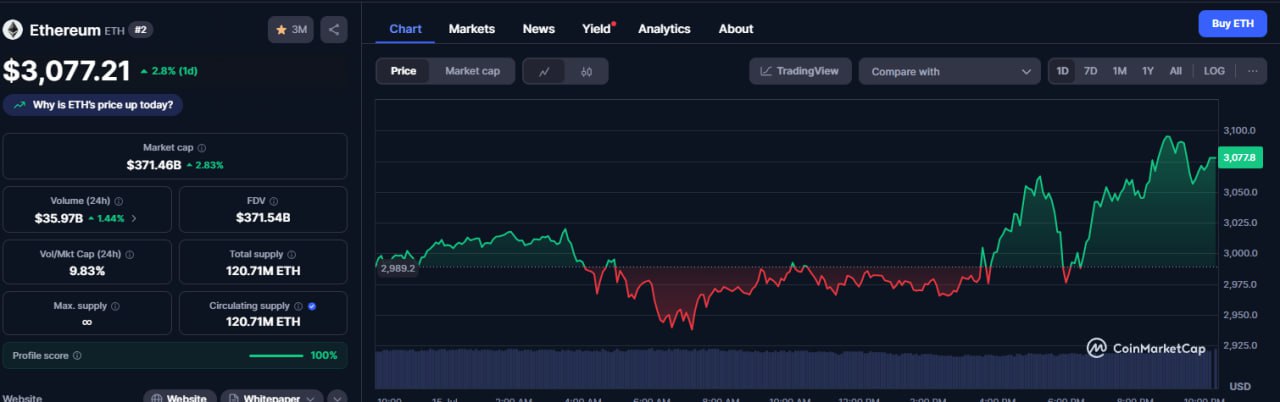1280x402 pixels.
Task: Click the 2,989.2 opening price chart label
Action: point(397,268)
